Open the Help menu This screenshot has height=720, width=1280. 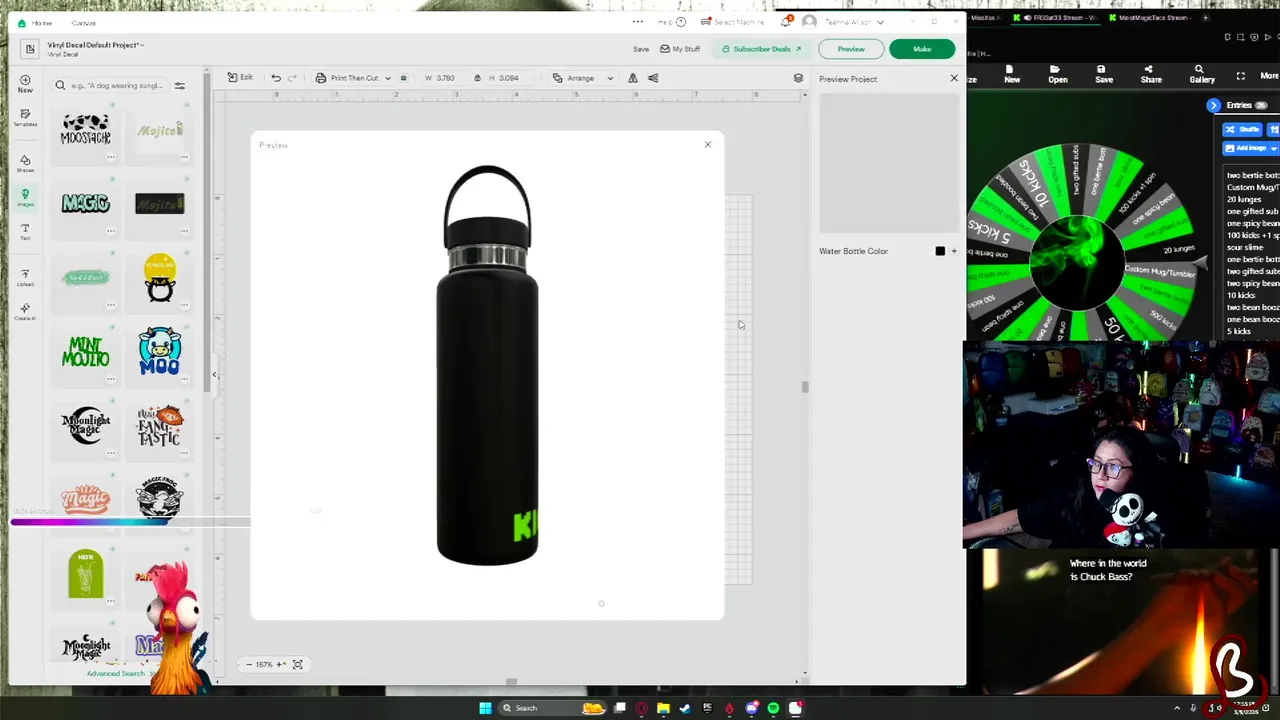pyautogui.click(x=671, y=22)
